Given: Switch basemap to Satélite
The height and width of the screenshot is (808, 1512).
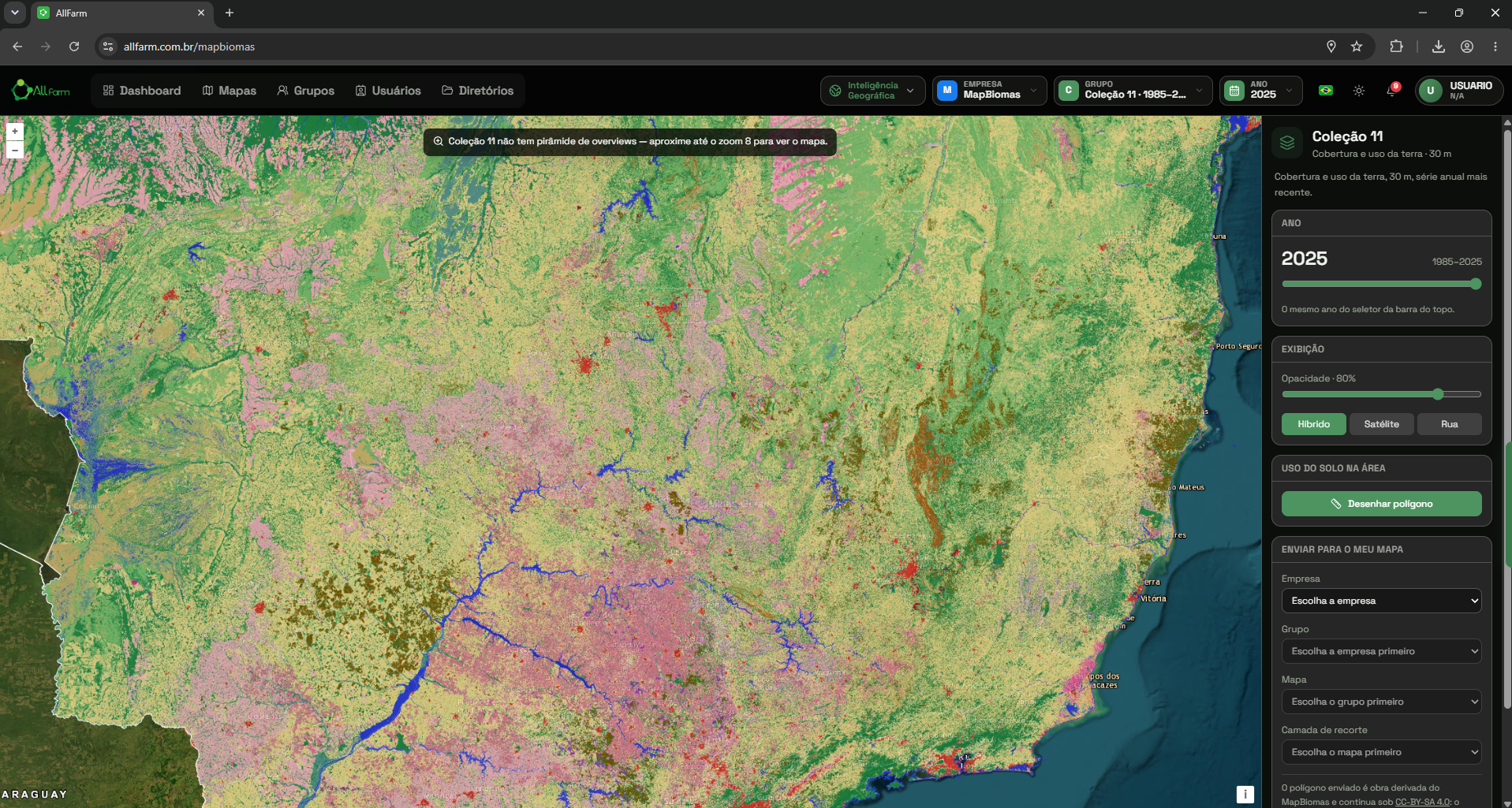Looking at the screenshot, I should [x=1382, y=424].
